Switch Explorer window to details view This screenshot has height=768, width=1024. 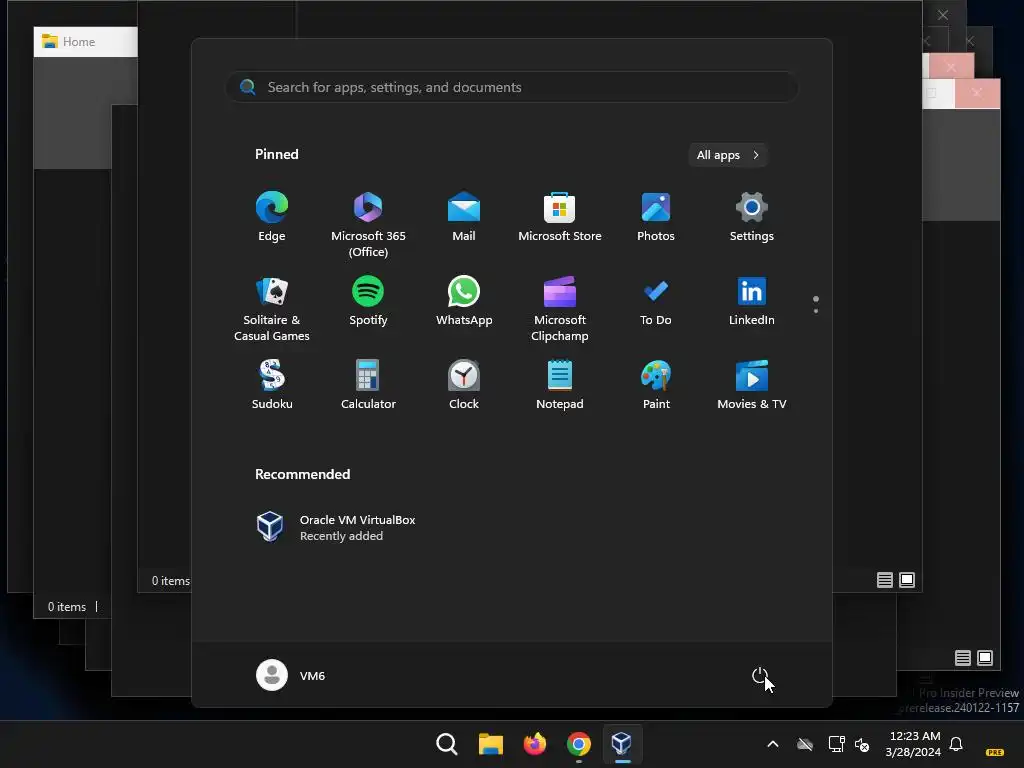tap(885, 580)
